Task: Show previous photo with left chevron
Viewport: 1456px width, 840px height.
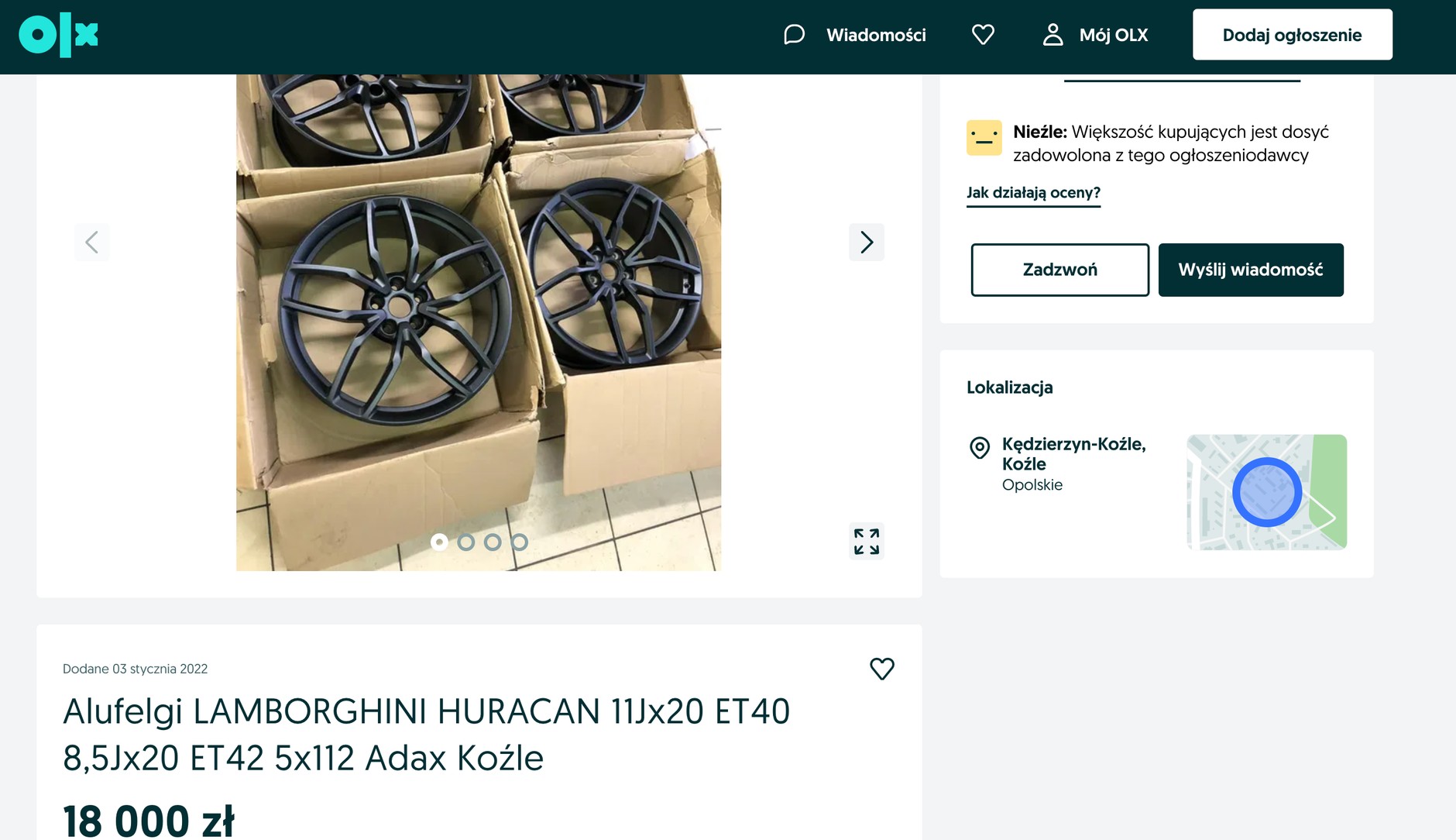Action: [x=91, y=243]
